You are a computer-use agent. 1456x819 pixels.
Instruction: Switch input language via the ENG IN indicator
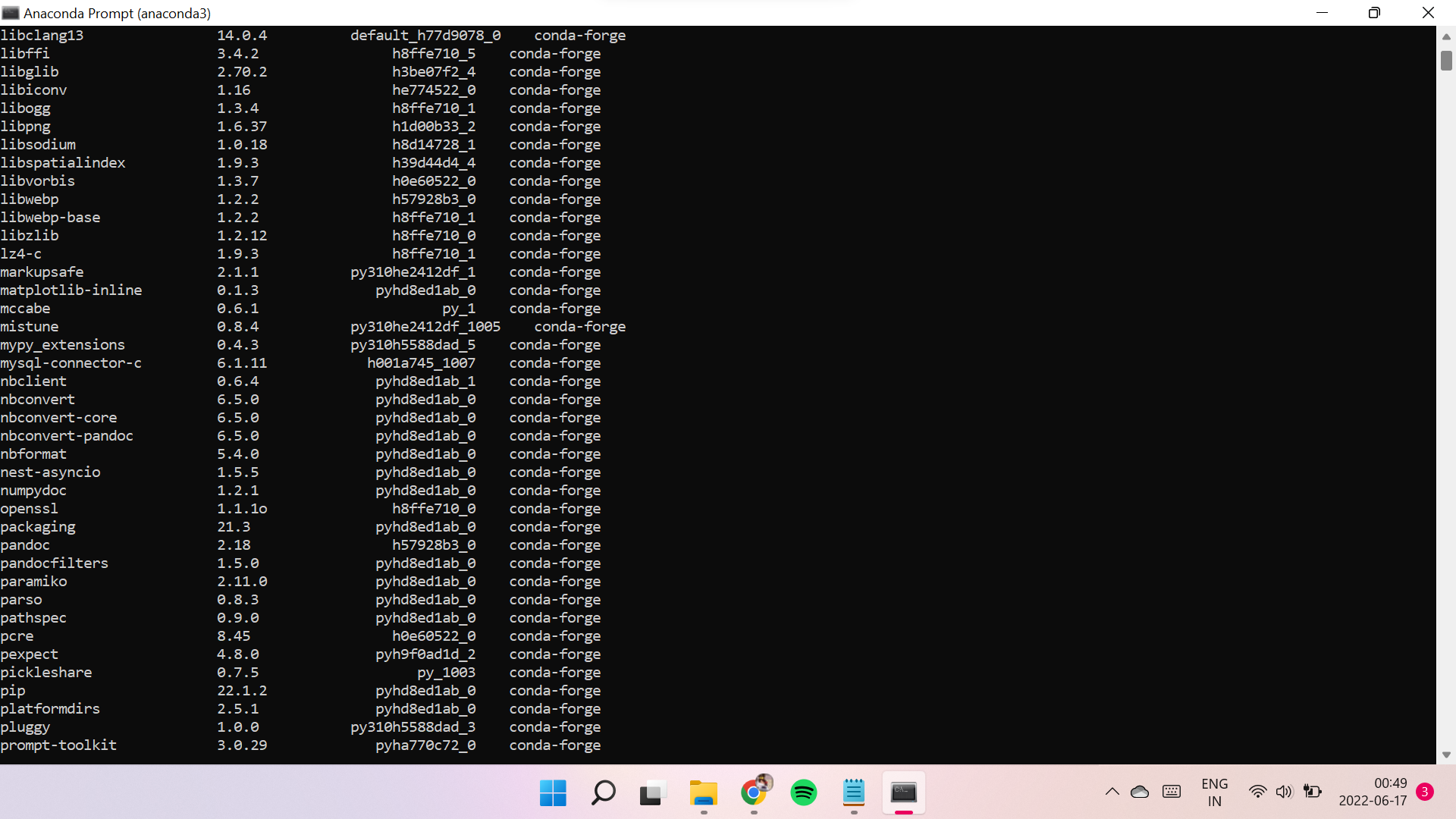click(1215, 792)
